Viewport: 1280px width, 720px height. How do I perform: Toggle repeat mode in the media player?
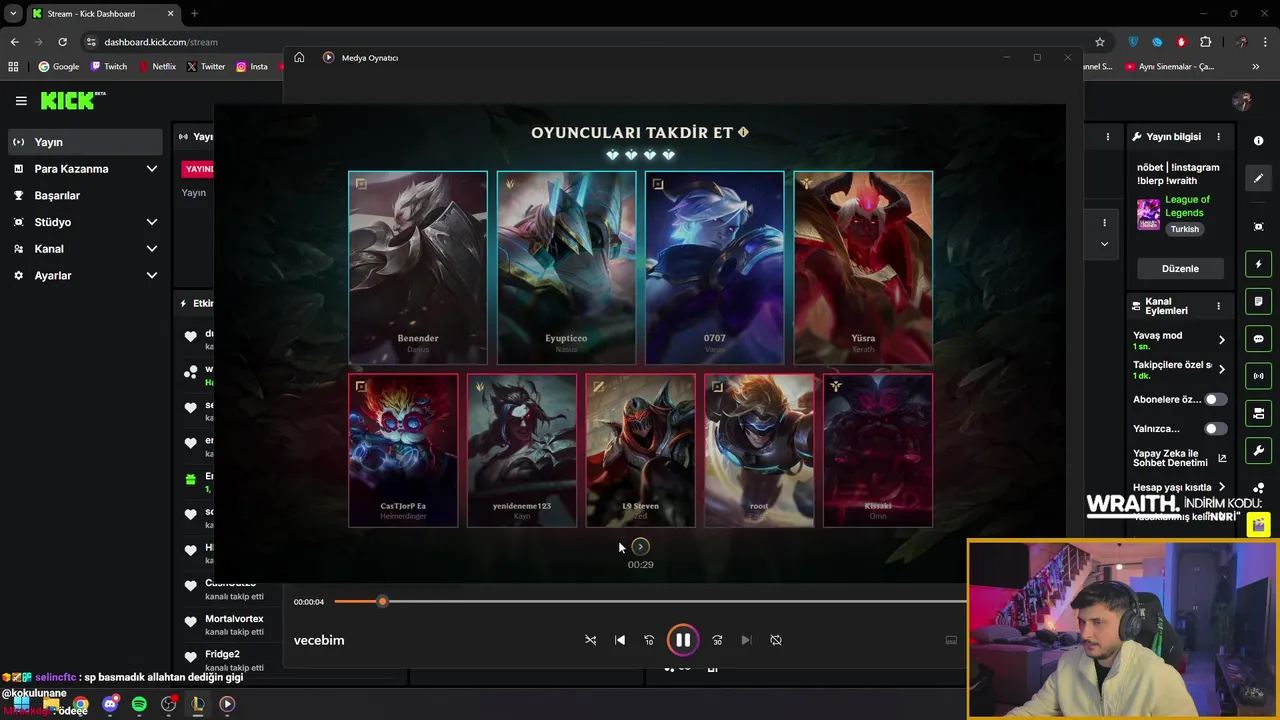(x=776, y=640)
